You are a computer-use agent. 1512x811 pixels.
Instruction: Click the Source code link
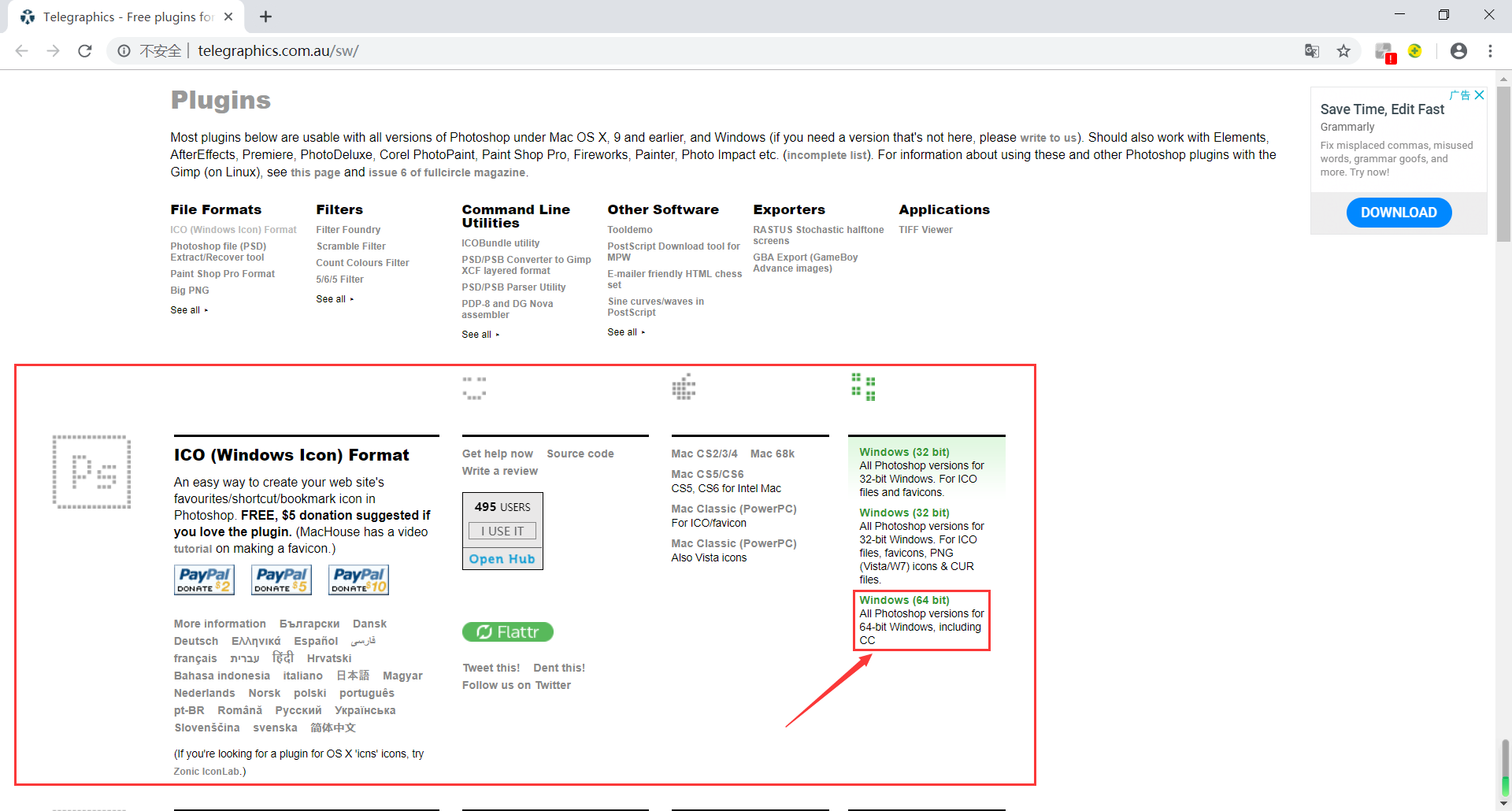(x=580, y=454)
